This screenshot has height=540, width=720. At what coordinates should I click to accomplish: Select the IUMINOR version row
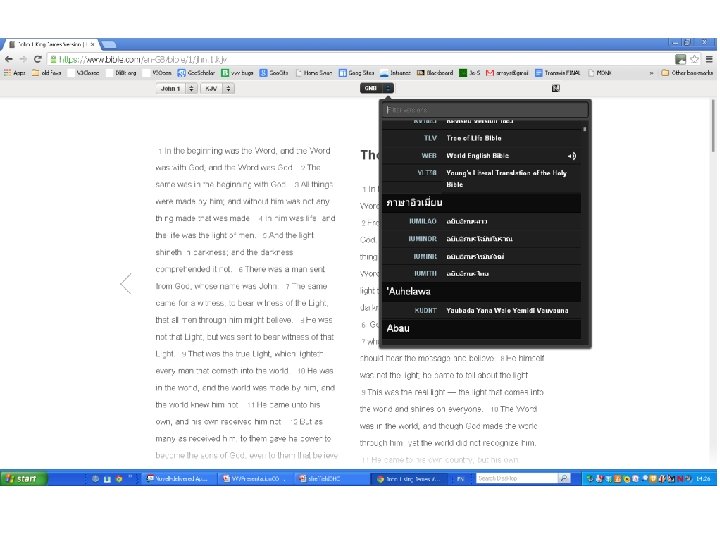[481, 239]
